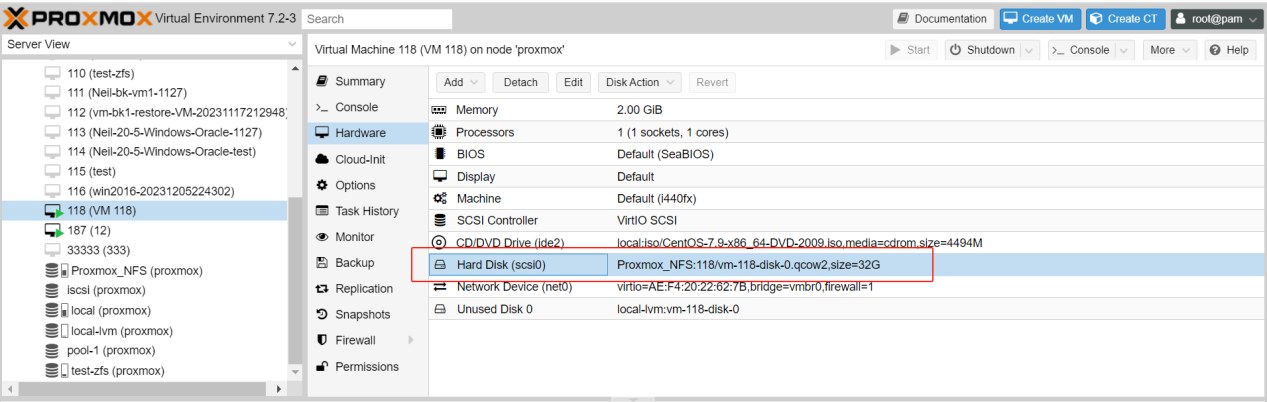This screenshot has height=402, width=1267.
Task: Click the SCSI Controller database icon
Action: pos(438,221)
